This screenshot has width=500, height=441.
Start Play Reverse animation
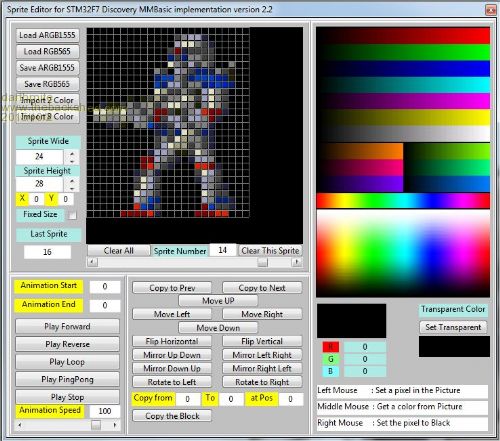coord(67,344)
